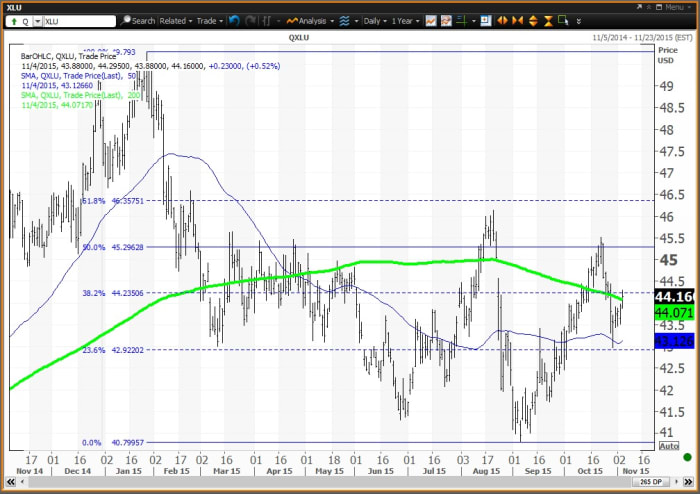Click the vertical expand orange arrows icon
This screenshot has height=494, width=700.
[534, 20]
